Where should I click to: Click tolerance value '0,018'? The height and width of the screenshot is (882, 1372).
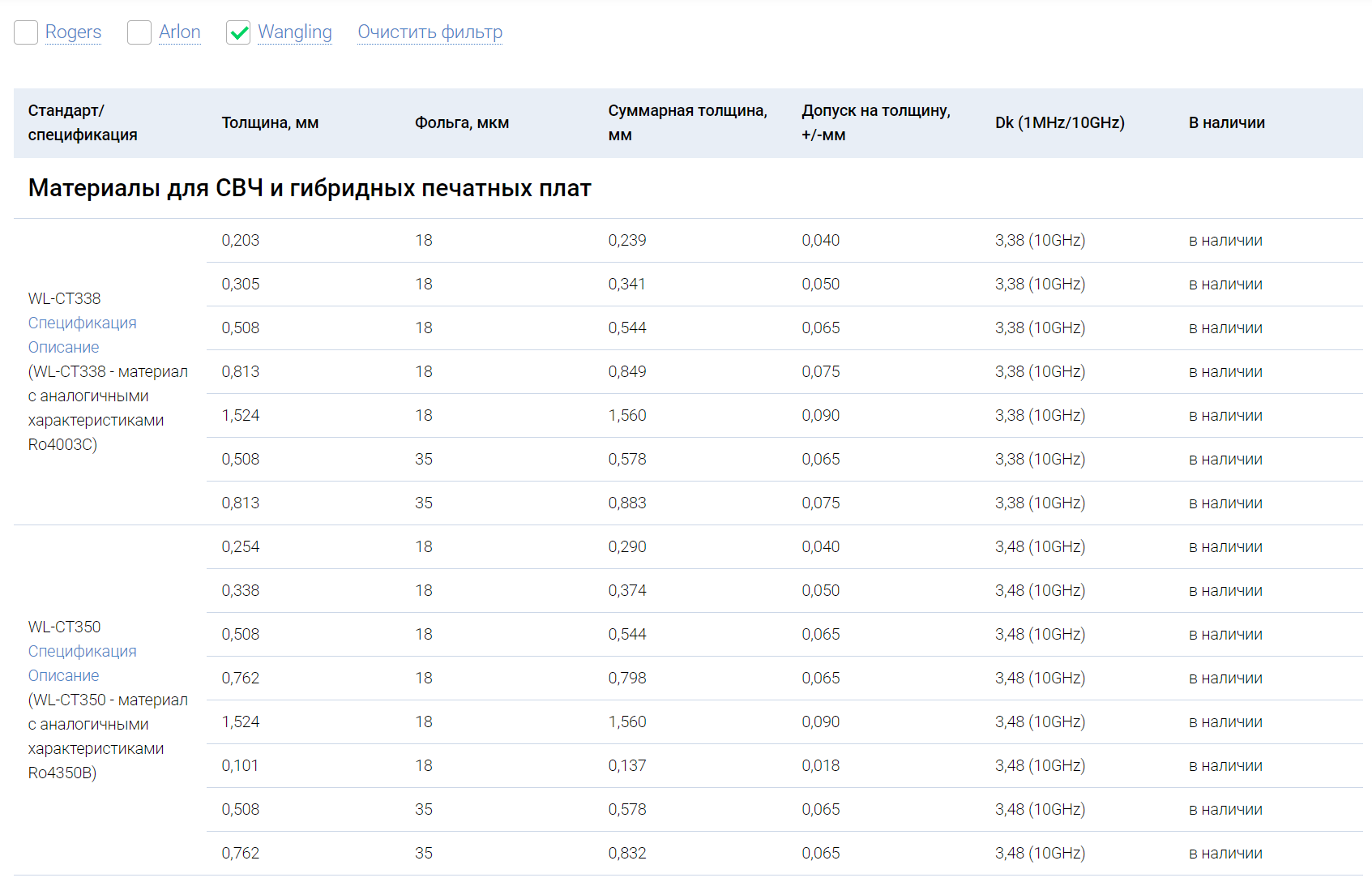point(821,765)
